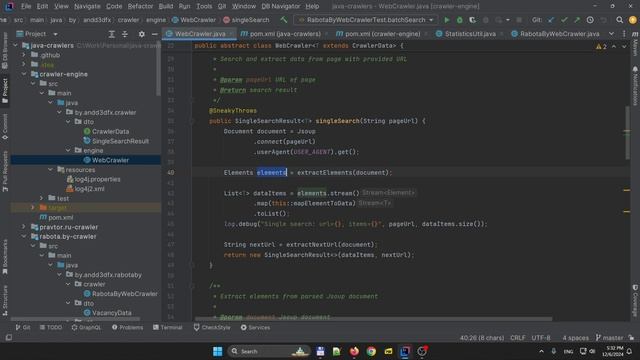Image resolution: width=640 pixels, height=360 pixels.
Task: Click Project panel vertical scrollbar
Action: 158,69
